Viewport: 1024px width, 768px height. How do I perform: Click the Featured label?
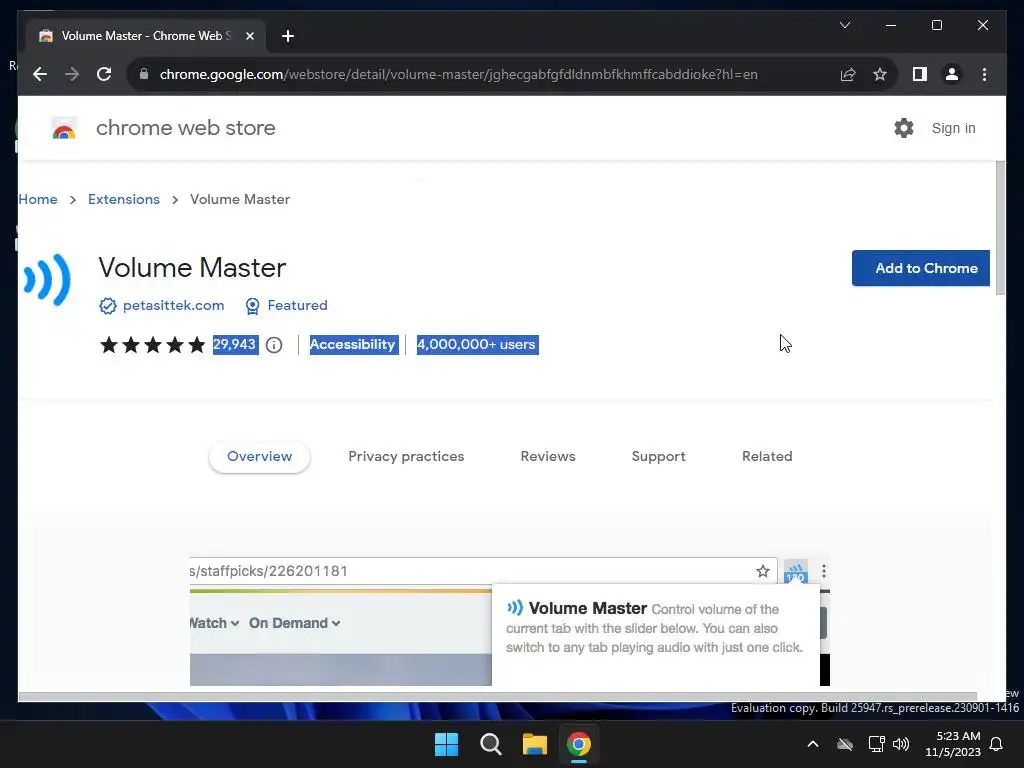click(297, 306)
